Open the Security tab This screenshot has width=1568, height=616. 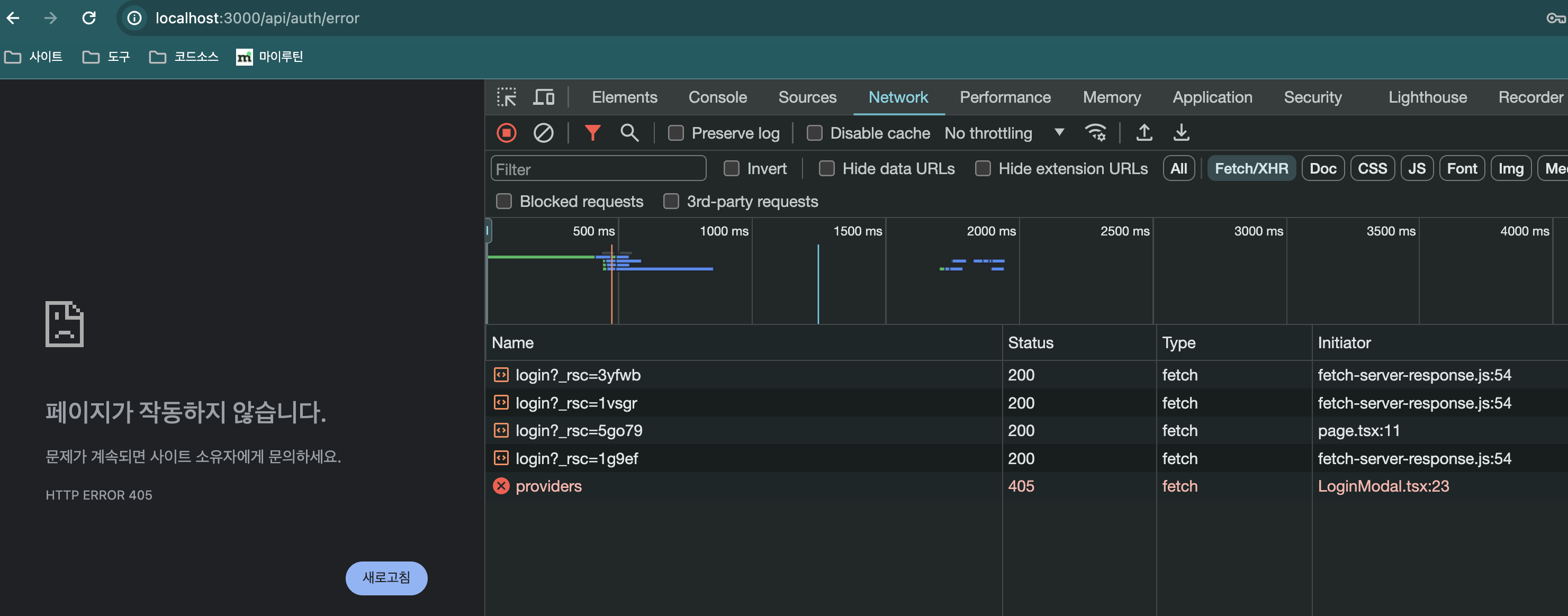(x=1312, y=97)
